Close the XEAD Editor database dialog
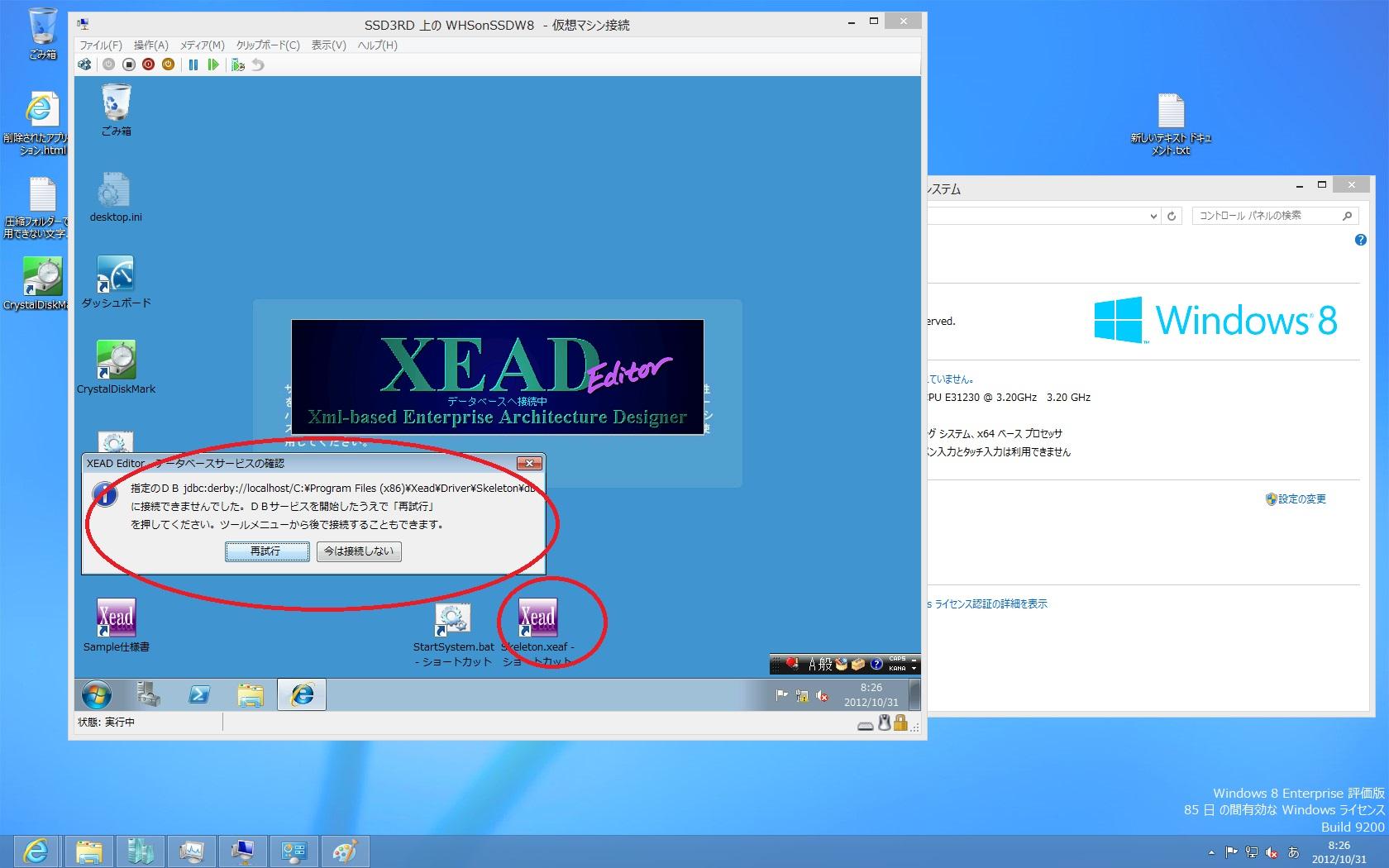The width and height of the screenshot is (1389, 868). [529, 463]
